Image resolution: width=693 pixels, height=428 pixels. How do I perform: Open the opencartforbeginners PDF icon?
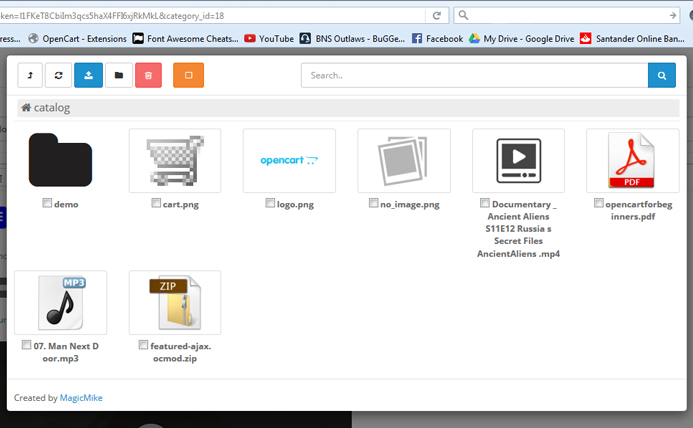(632, 160)
